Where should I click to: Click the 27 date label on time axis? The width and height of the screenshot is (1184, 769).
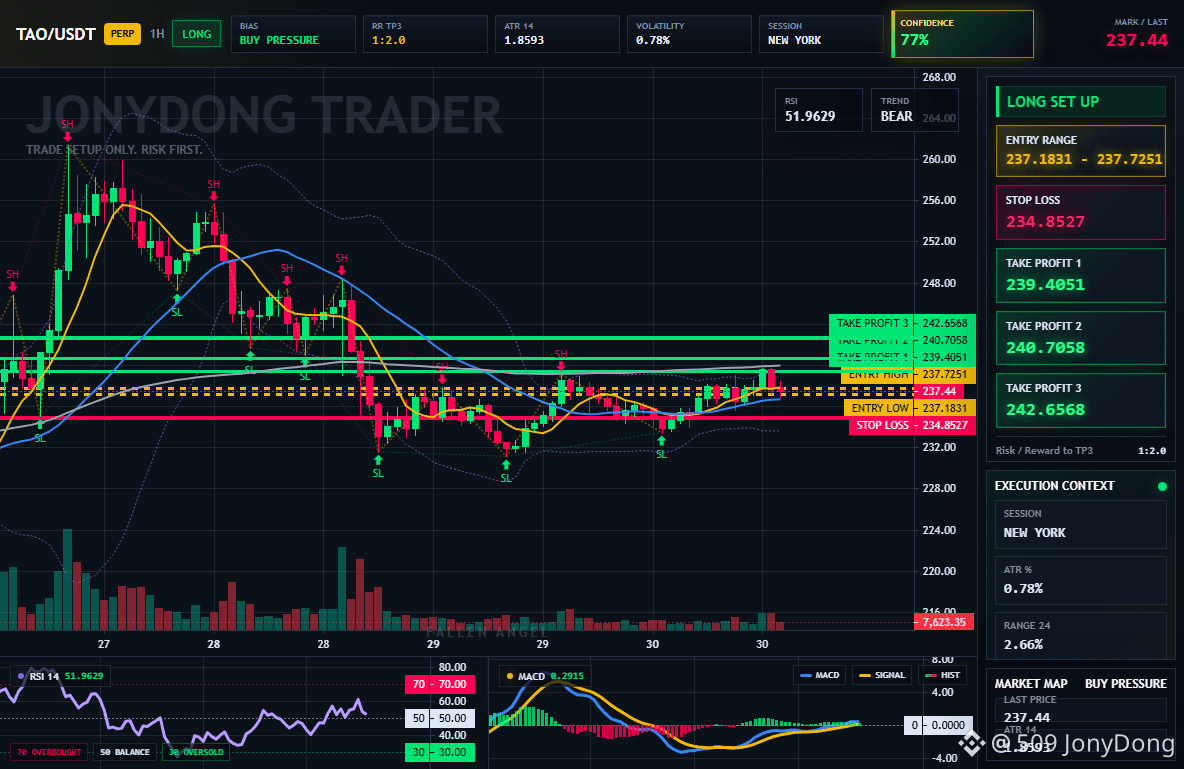(103, 644)
